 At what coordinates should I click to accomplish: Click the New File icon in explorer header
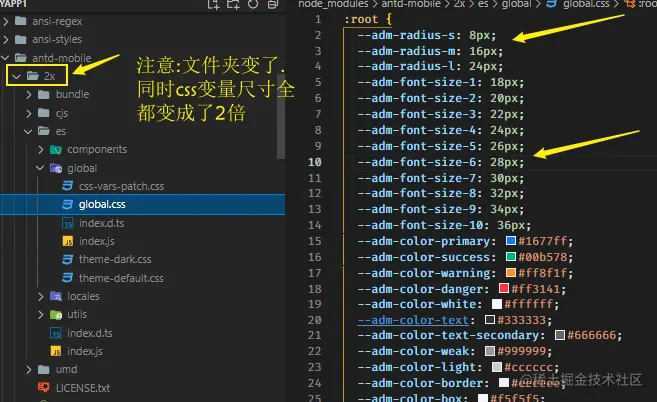pyautogui.click(x=214, y=4)
